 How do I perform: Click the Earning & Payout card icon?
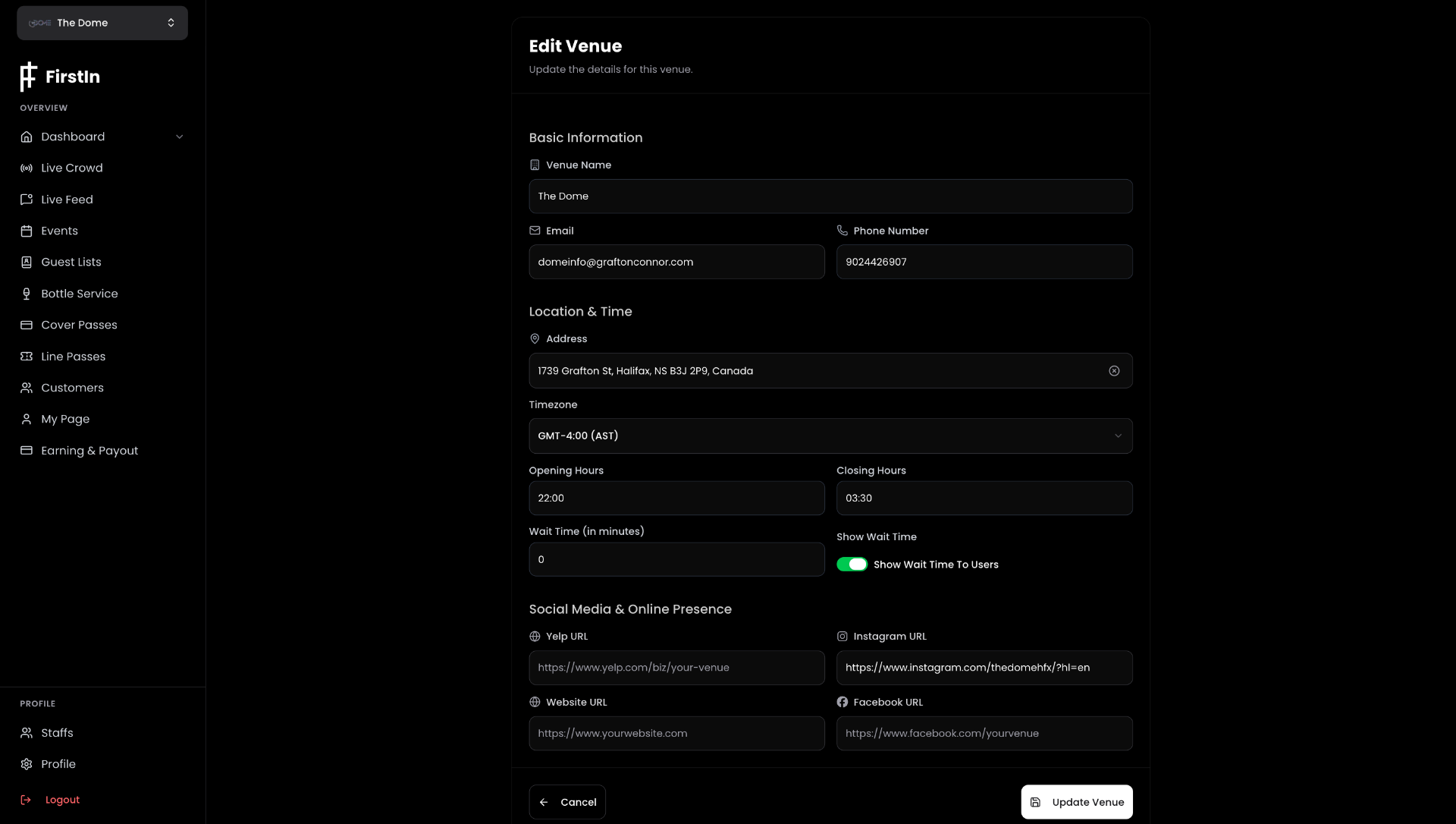click(27, 451)
